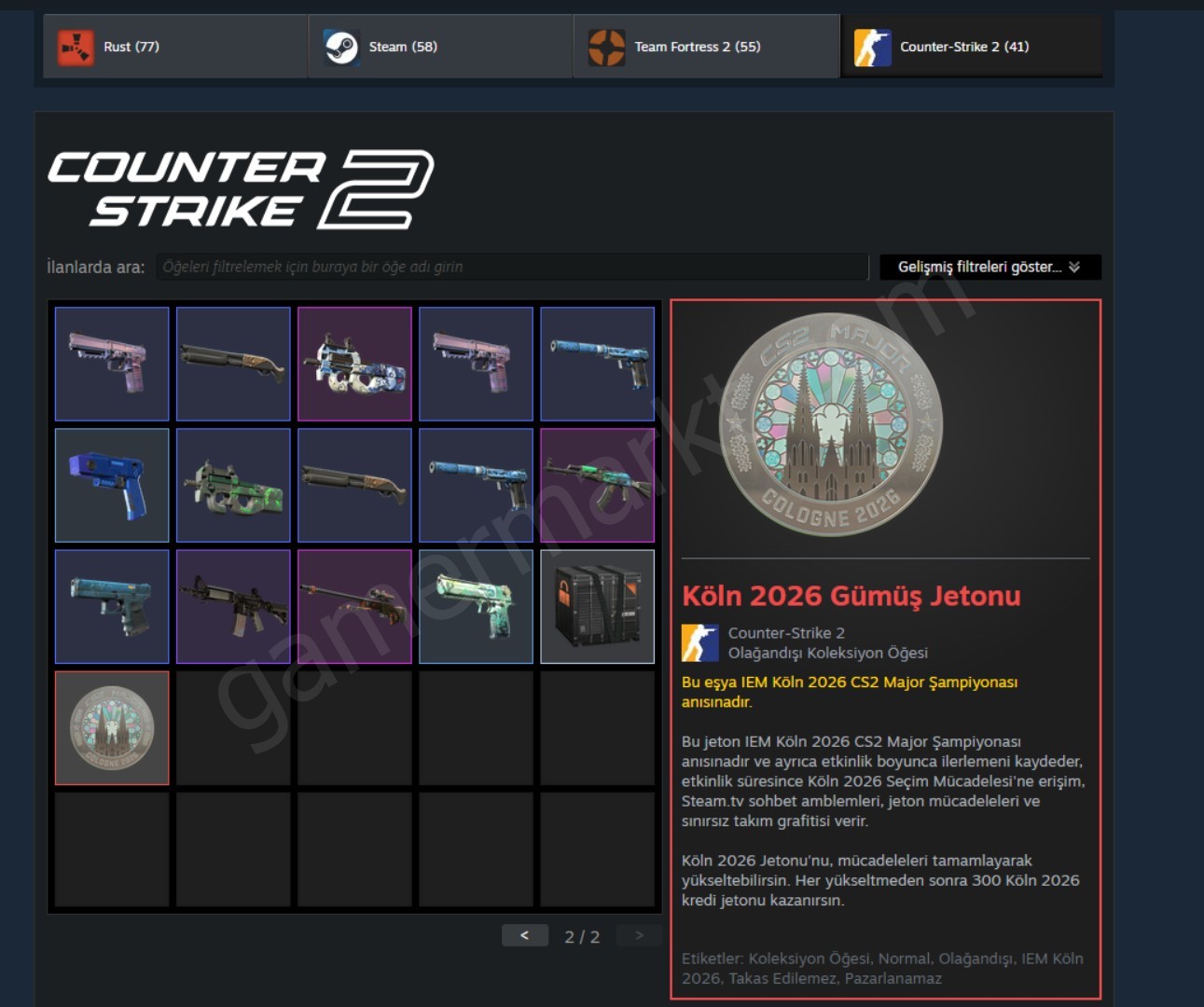This screenshot has height=1007, width=1204.
Task: Click the Counter Strike 2 logo header
Action: (x=241, y=189)
